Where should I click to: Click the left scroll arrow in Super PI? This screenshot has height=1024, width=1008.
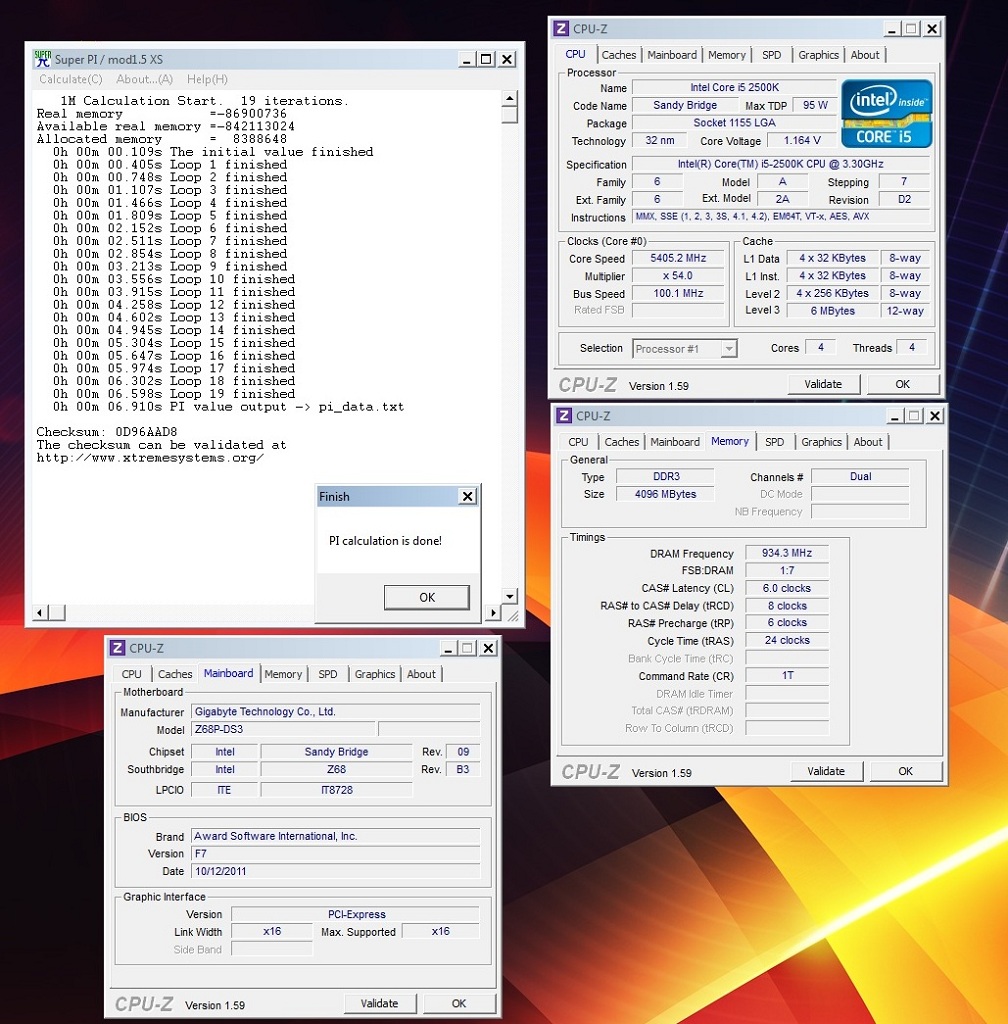coord(40,613)
